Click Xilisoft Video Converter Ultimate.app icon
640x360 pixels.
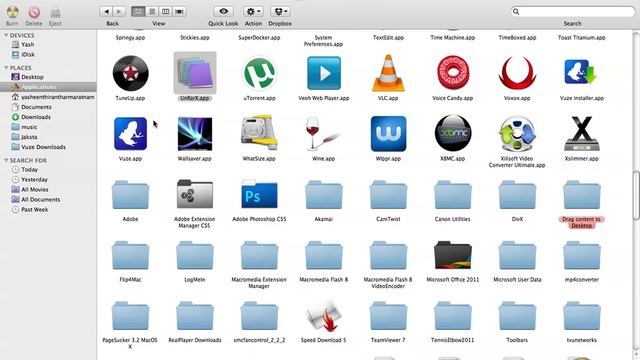coord(517,134)
